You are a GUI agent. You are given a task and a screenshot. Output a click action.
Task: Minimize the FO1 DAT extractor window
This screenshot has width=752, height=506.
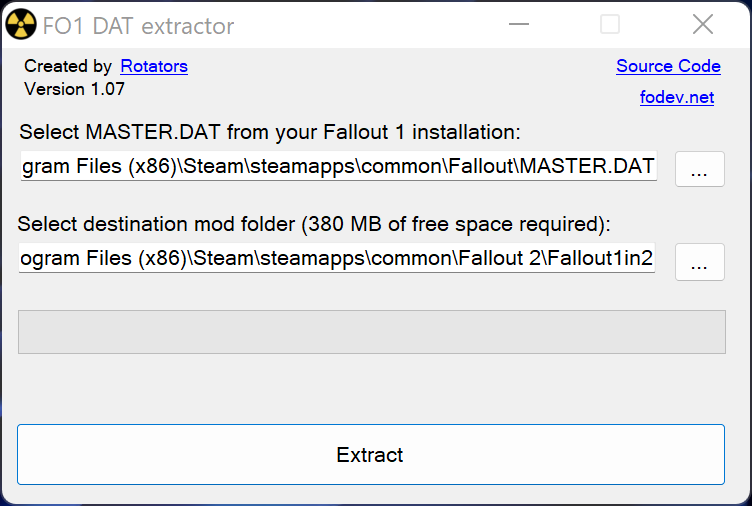516,25
